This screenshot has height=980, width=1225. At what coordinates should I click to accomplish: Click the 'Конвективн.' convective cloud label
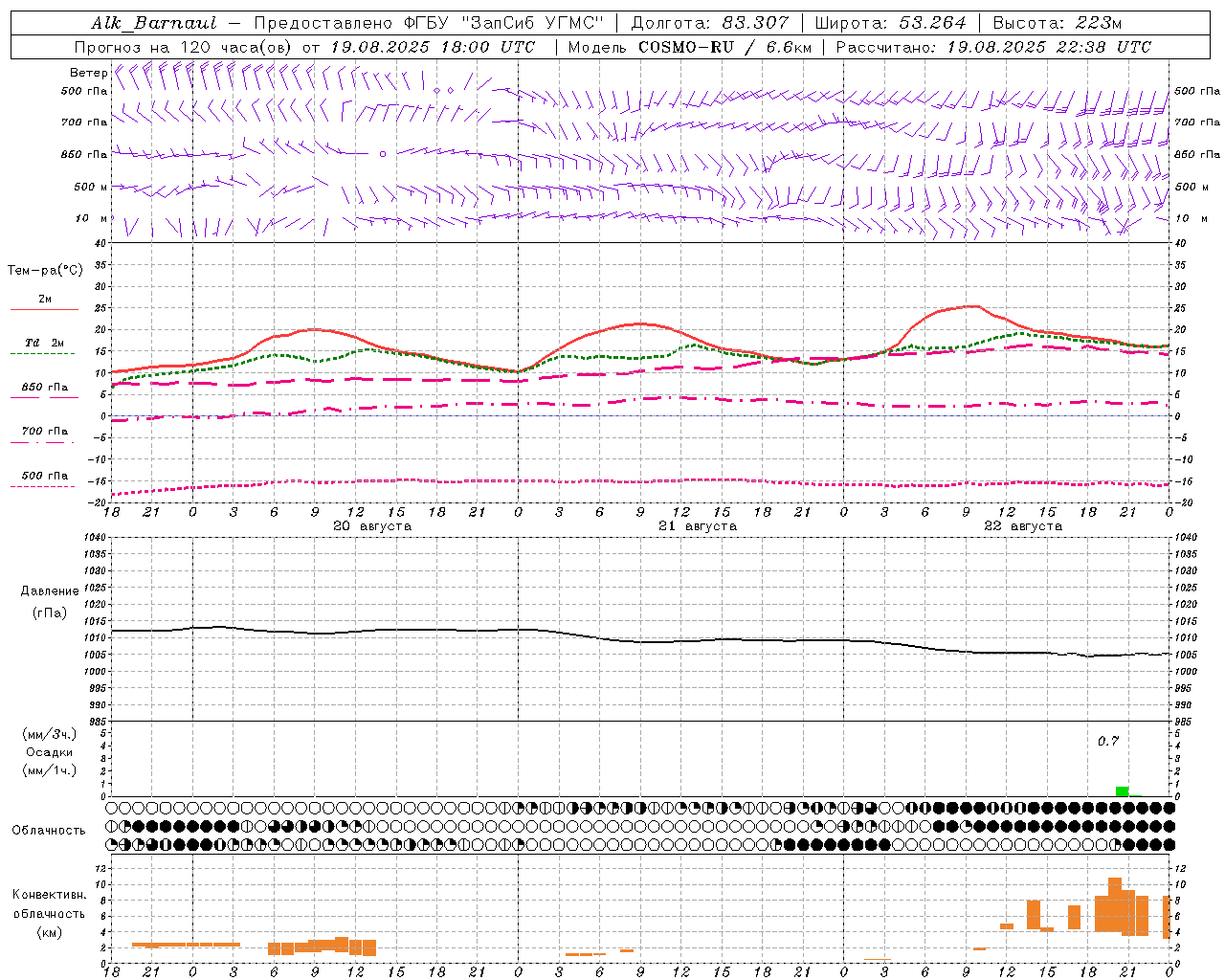click(49, 895)
